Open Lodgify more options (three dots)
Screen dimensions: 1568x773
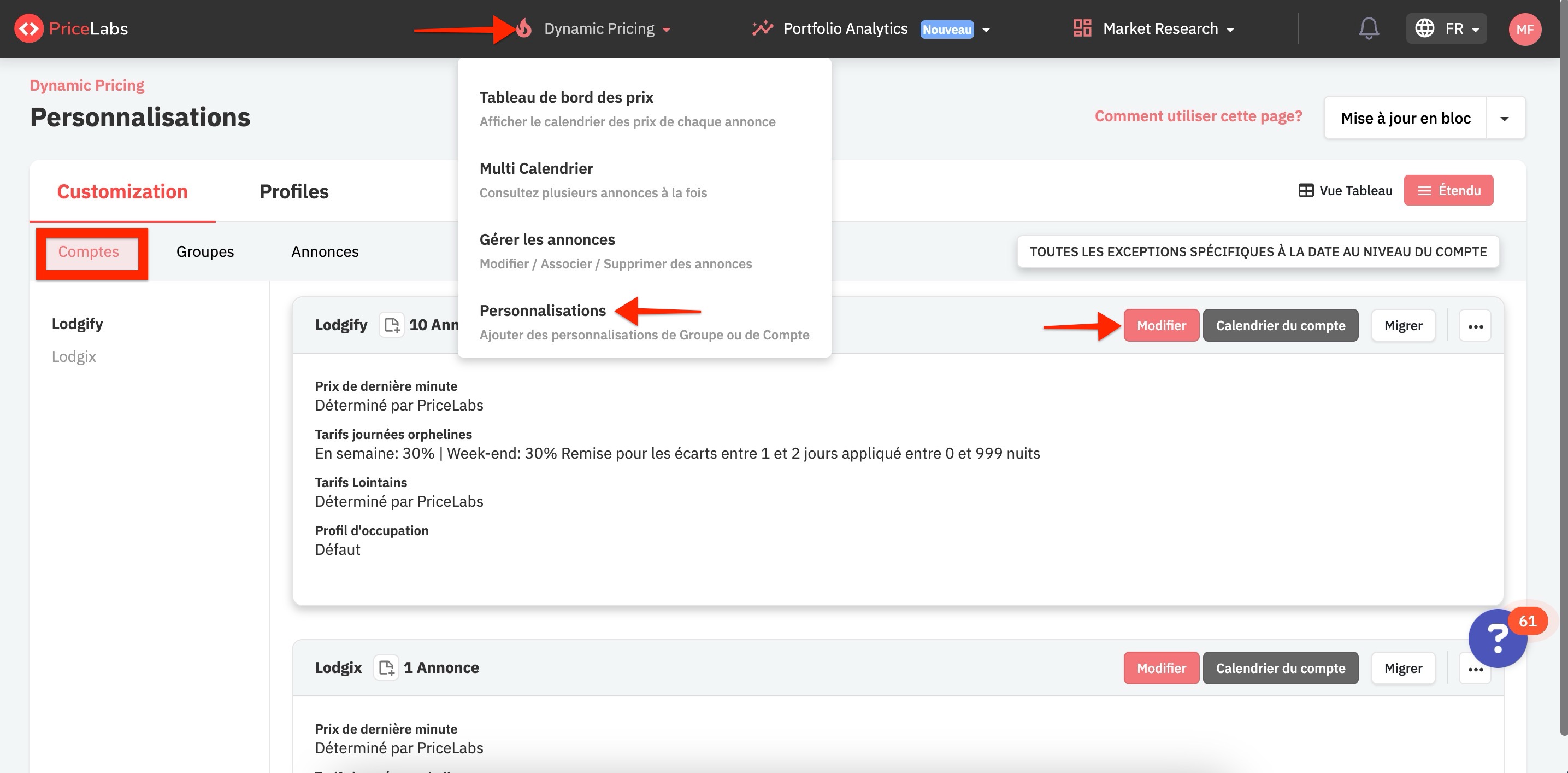pos(1475,326)
